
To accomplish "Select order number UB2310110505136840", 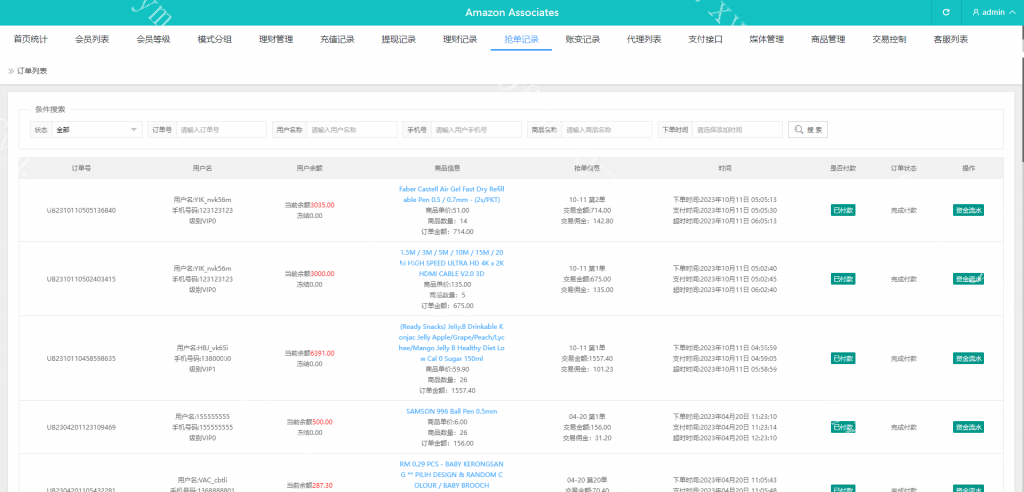I will (x=81, y=210).
